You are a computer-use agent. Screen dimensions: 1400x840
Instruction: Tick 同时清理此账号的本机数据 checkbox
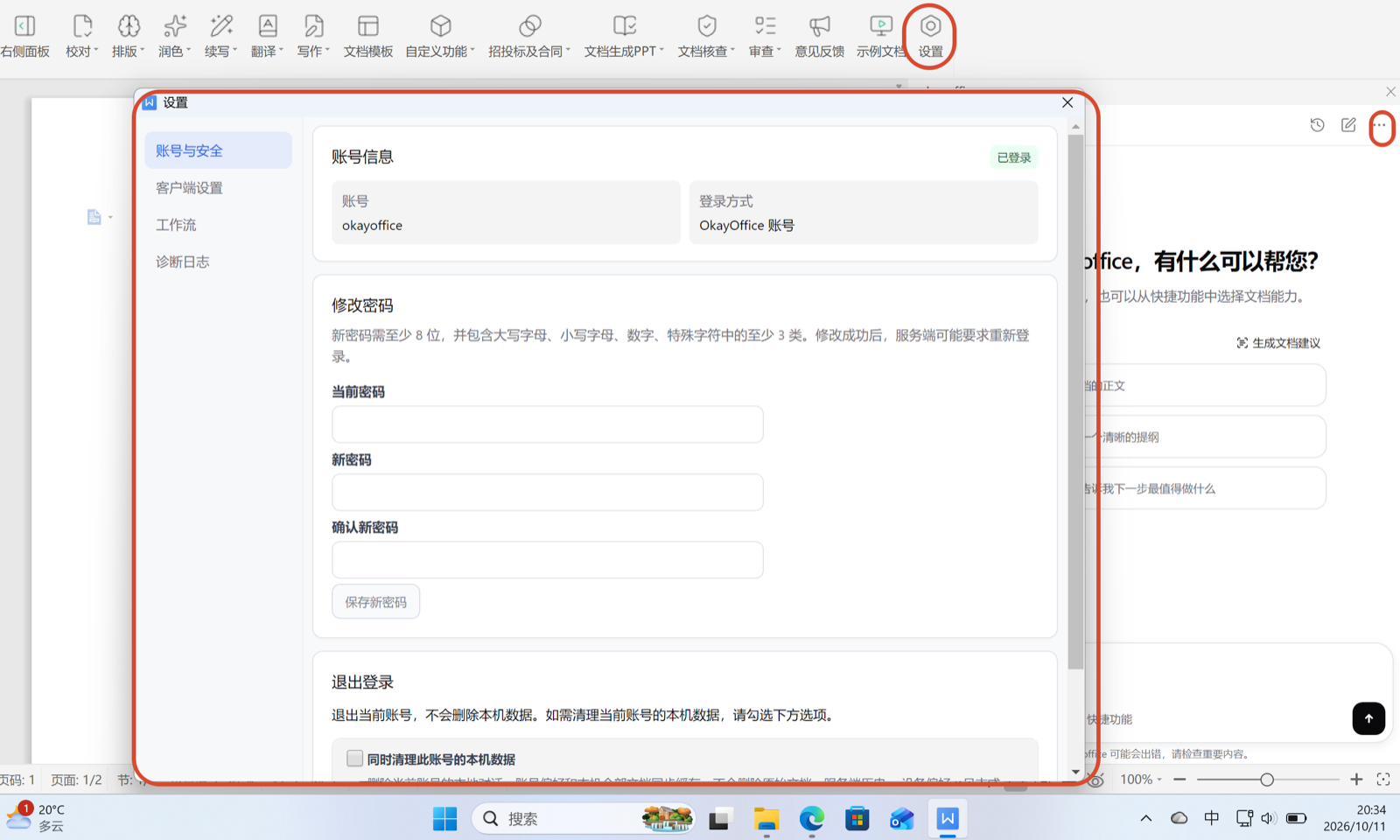tap(354, 759)
